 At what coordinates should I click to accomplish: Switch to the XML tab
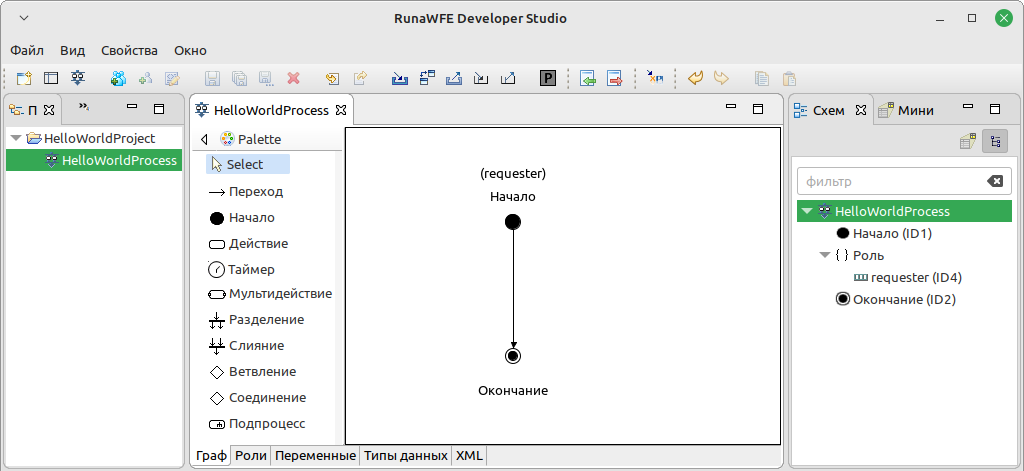[468, 456]
